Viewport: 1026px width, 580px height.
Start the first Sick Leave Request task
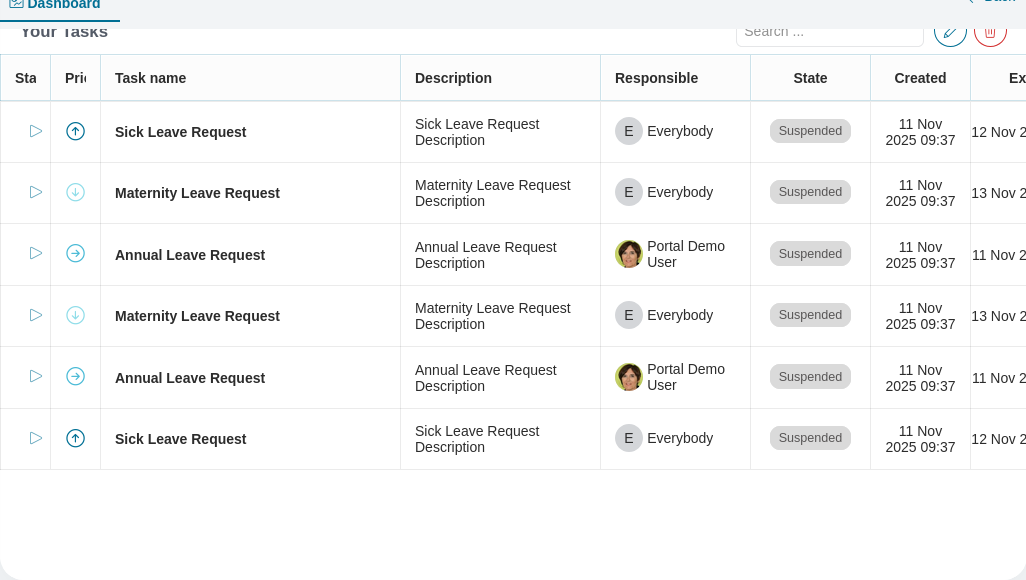(36, 131)
